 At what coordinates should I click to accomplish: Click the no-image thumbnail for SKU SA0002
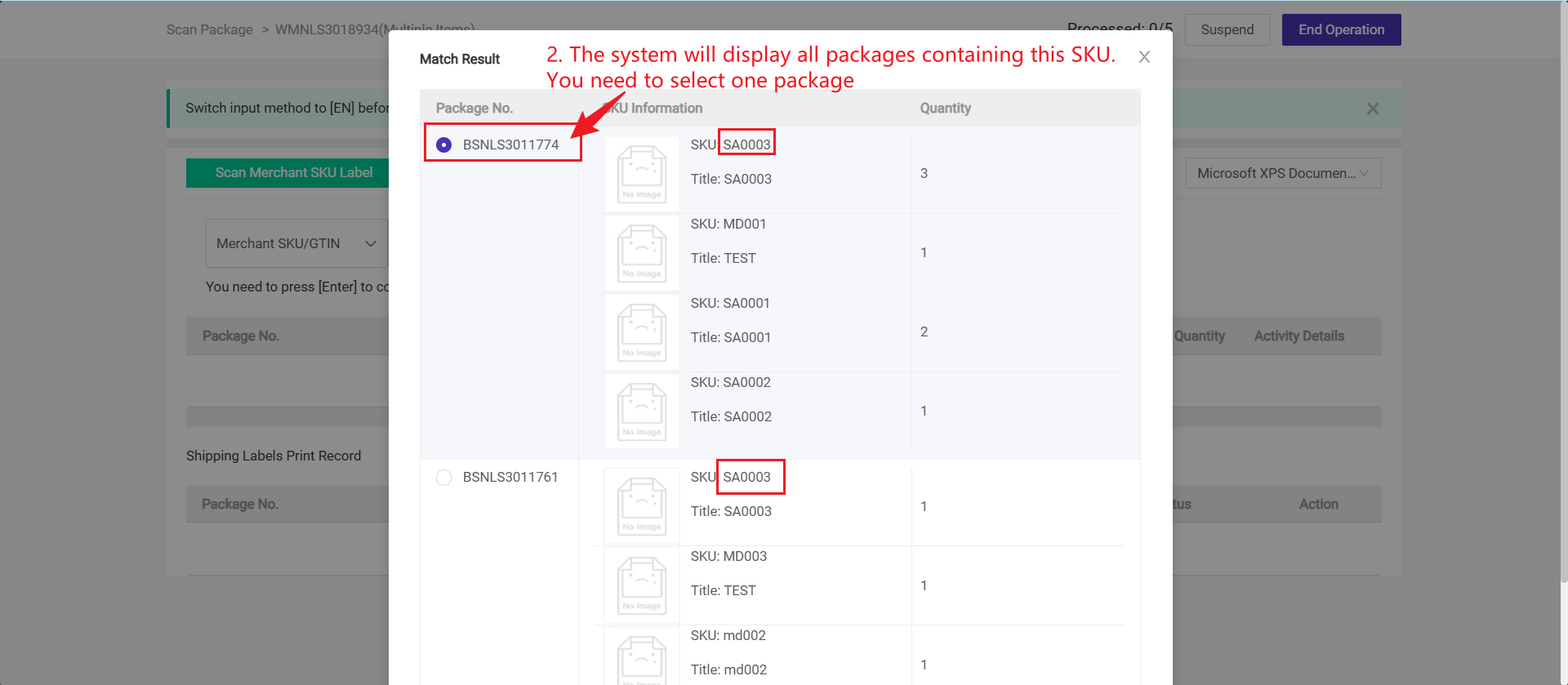(x=642, y=411)
